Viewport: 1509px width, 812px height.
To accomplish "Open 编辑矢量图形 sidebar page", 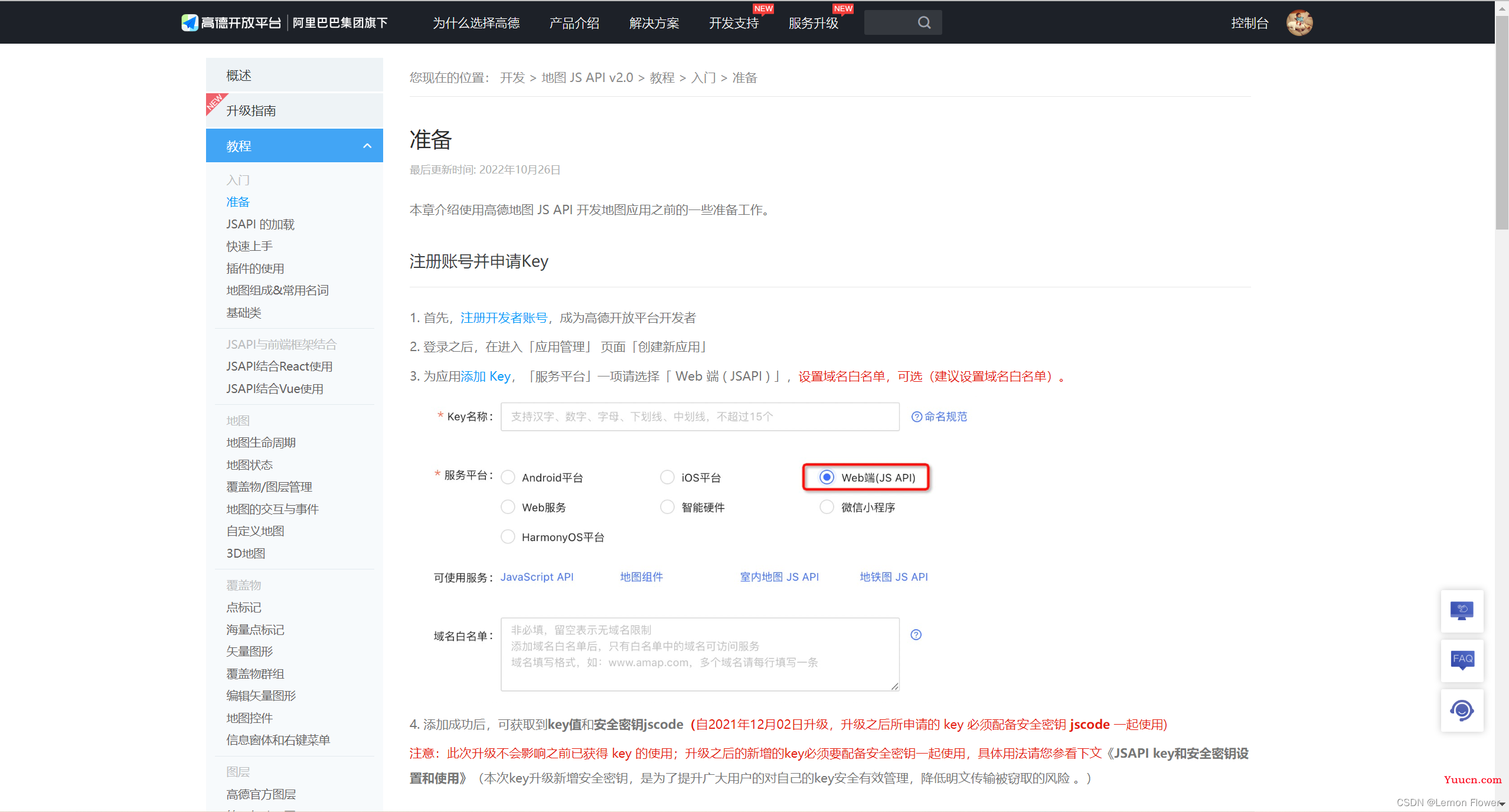I will pos(261,696).
